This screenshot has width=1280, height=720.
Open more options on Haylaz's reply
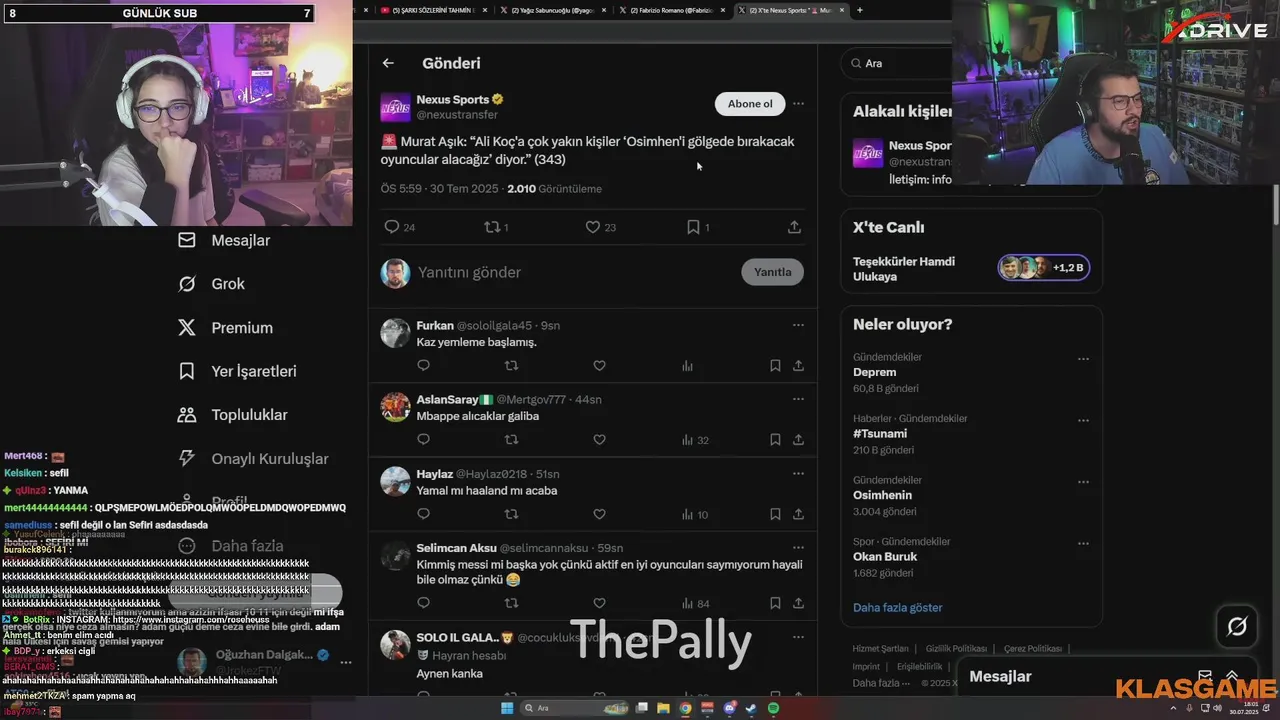pos(798,473)
